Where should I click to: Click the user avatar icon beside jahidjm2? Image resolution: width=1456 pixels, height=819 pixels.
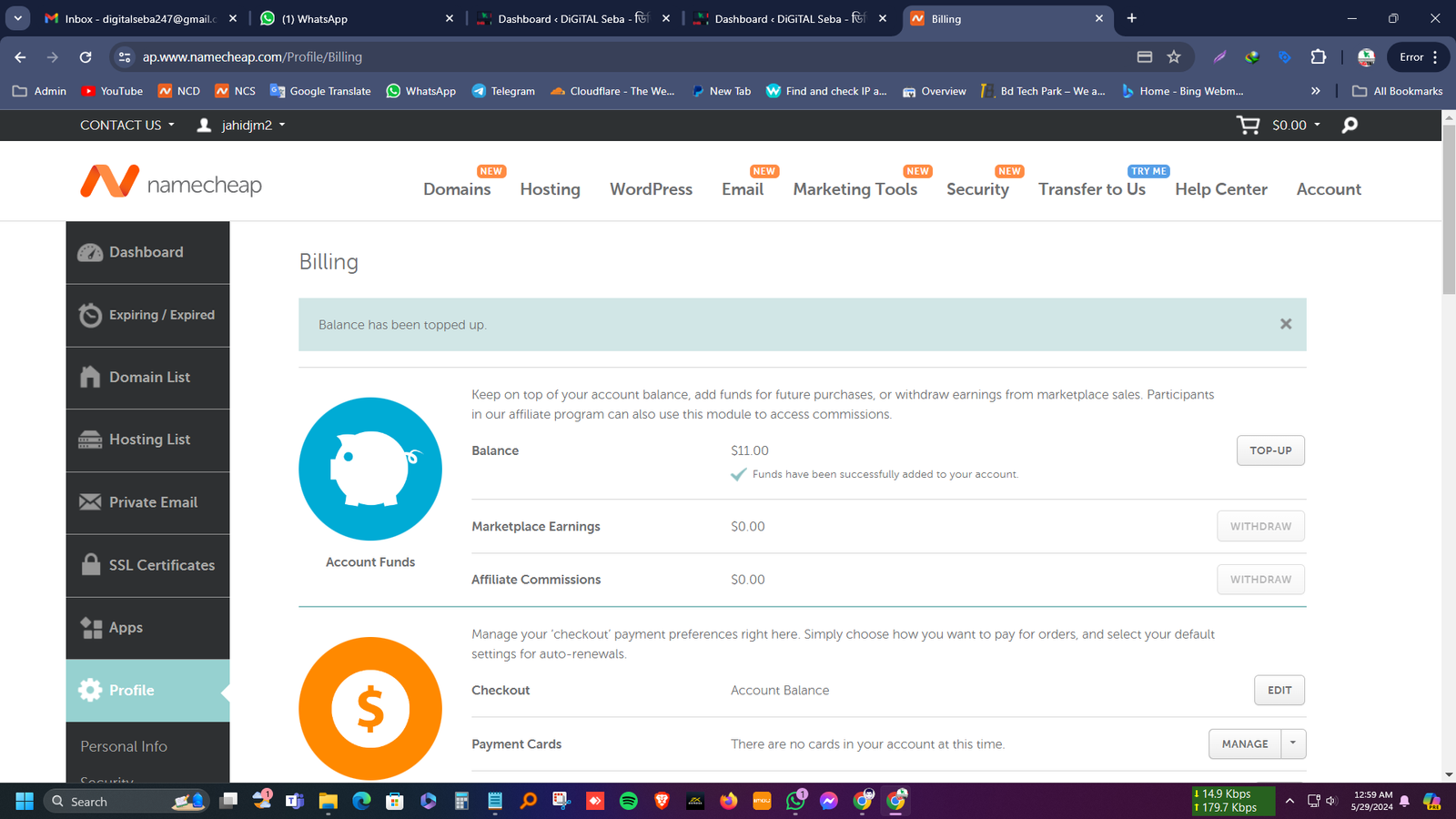click(x=205, y=125)
